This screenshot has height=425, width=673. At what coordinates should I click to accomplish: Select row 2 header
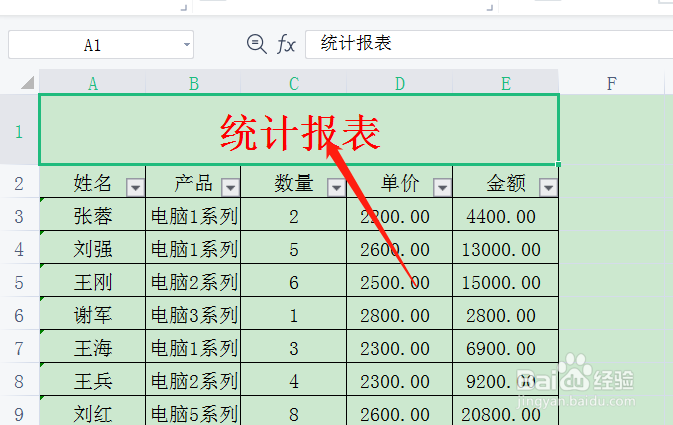(19, 183)
